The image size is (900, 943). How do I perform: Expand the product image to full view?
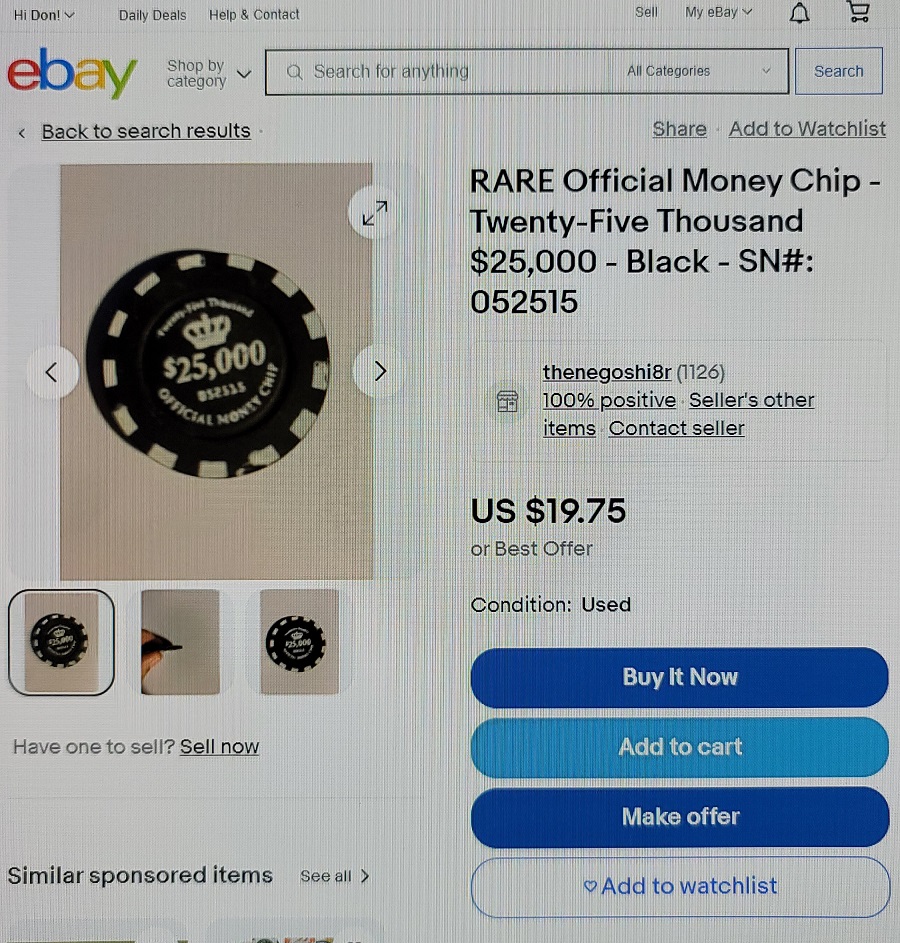tap(375, 213)
